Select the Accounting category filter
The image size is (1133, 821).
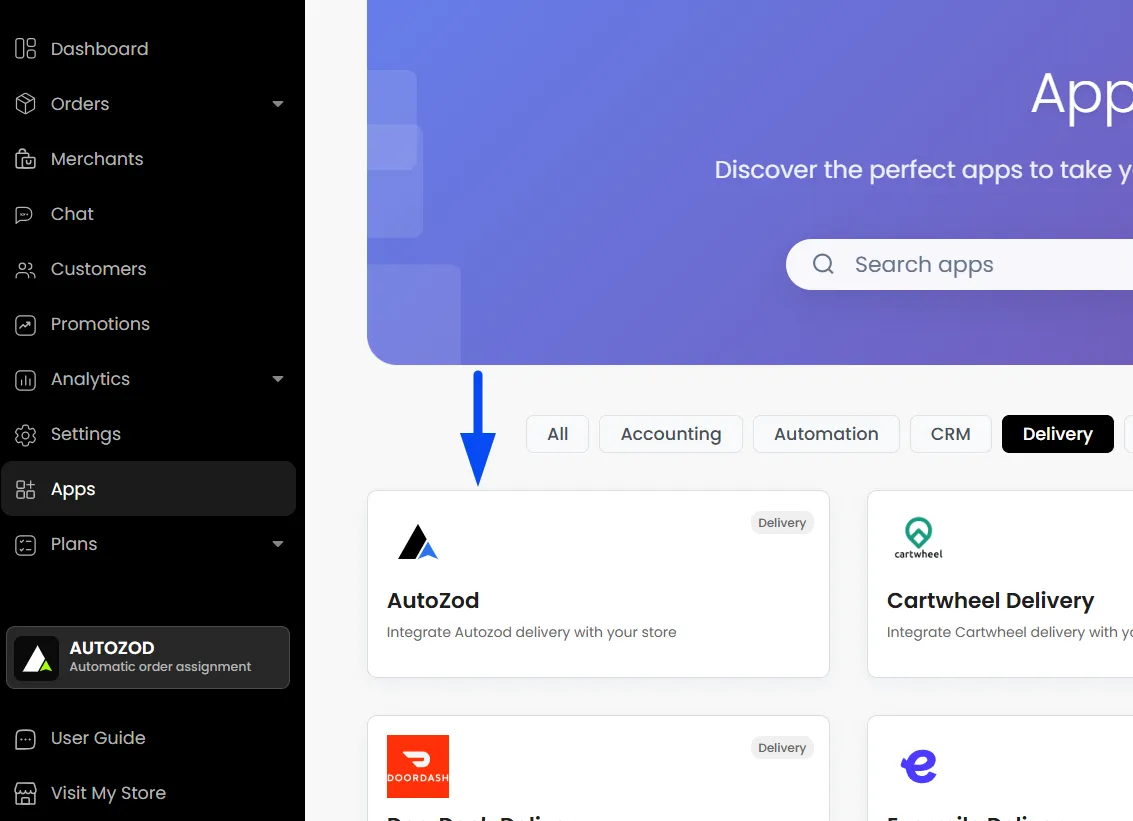point(671,434)
